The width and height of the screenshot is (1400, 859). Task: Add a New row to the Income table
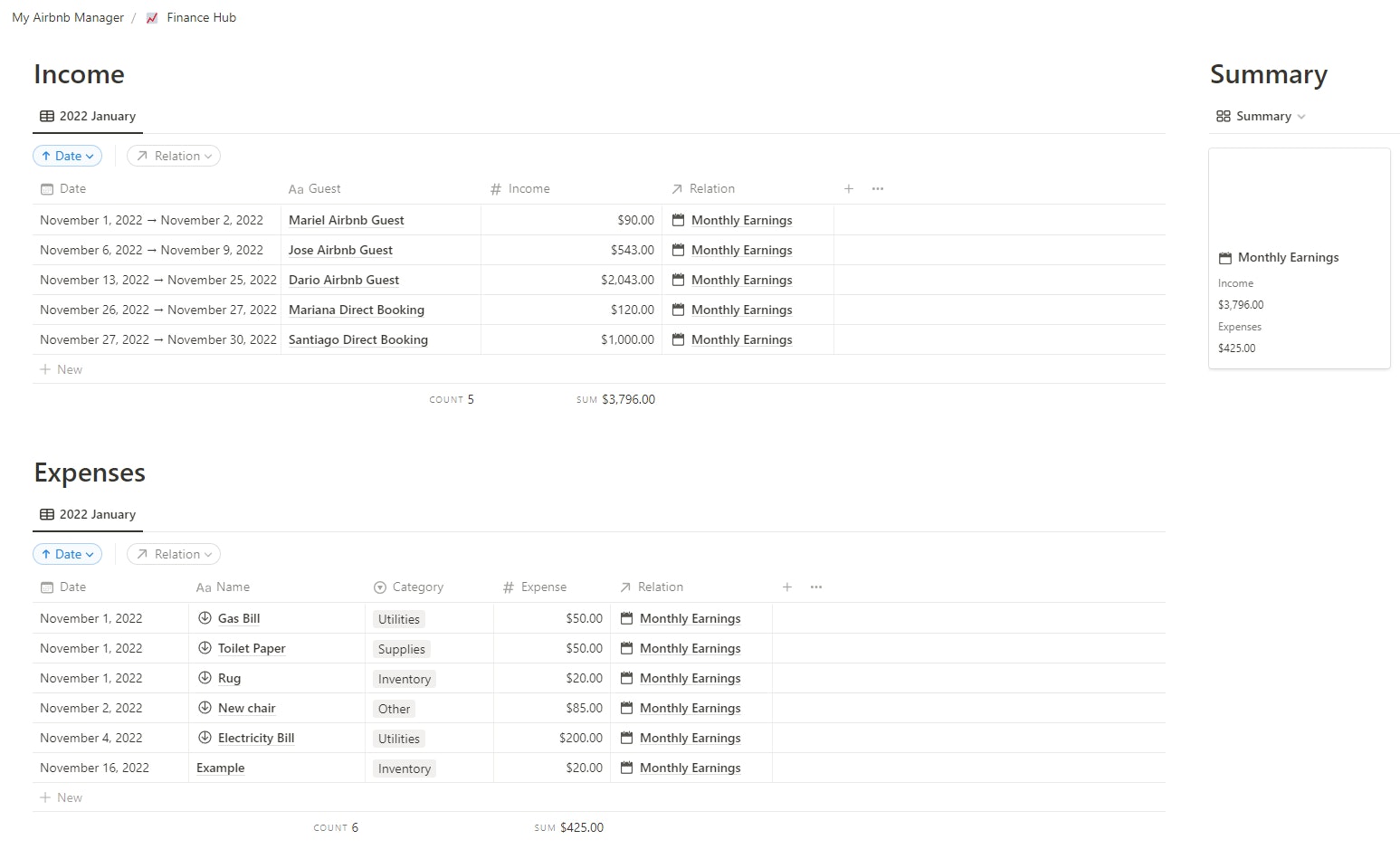(62, 369)
